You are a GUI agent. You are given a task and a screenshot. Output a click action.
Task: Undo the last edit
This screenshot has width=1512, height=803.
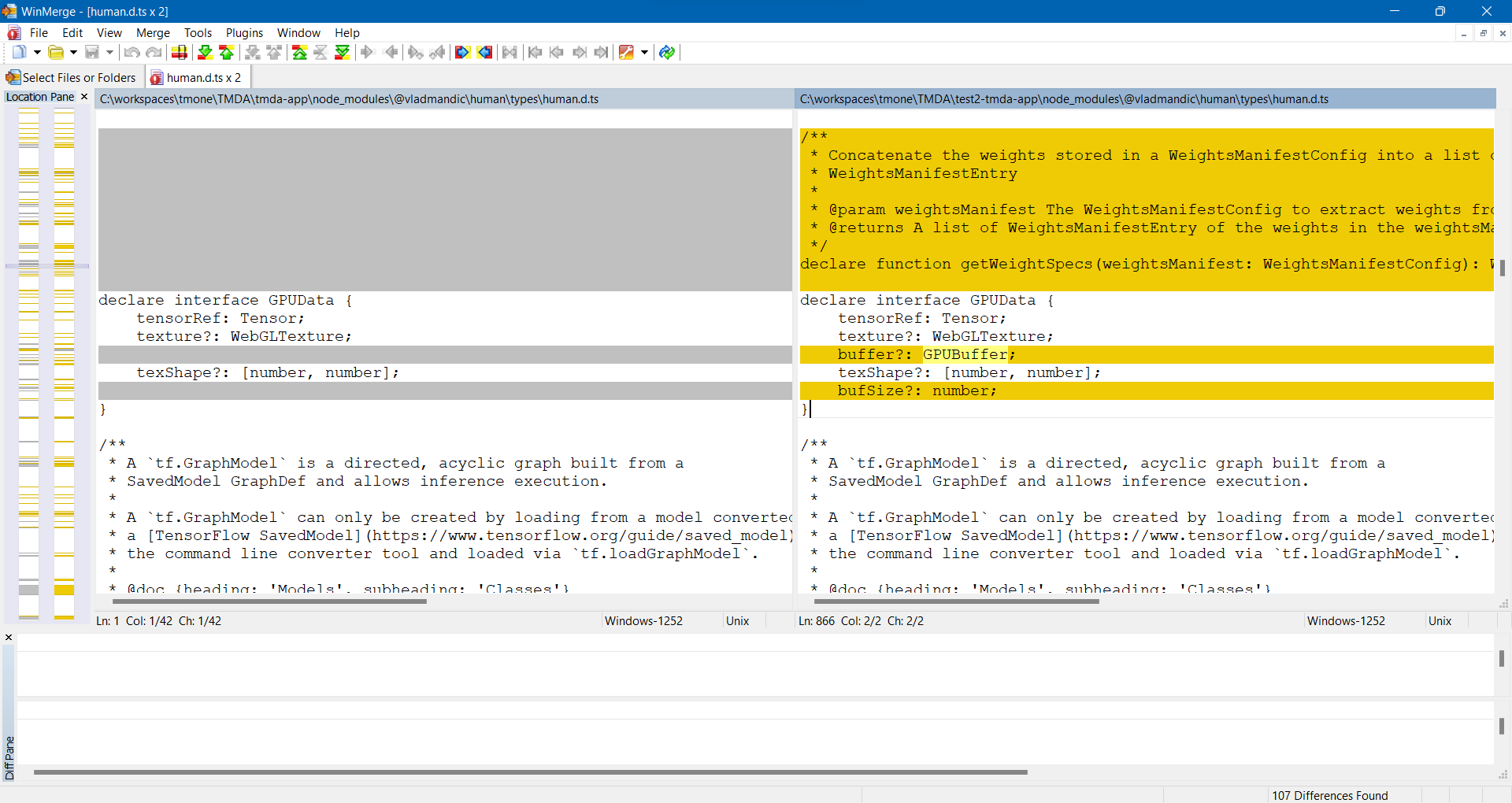tap(131, 52)
